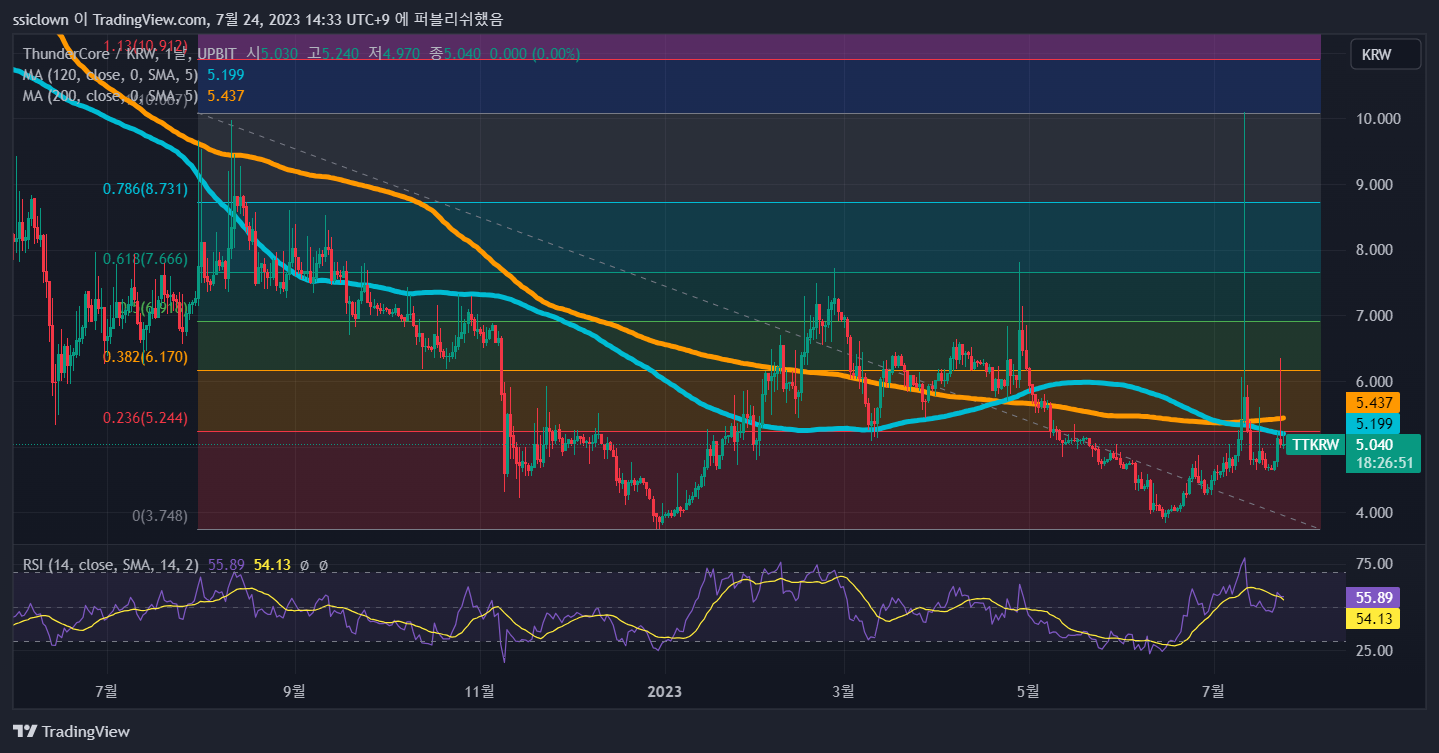Screen dimensions: 1439x753
Task: Click the 5월 label on time axis
Action: coord(1027,690)
